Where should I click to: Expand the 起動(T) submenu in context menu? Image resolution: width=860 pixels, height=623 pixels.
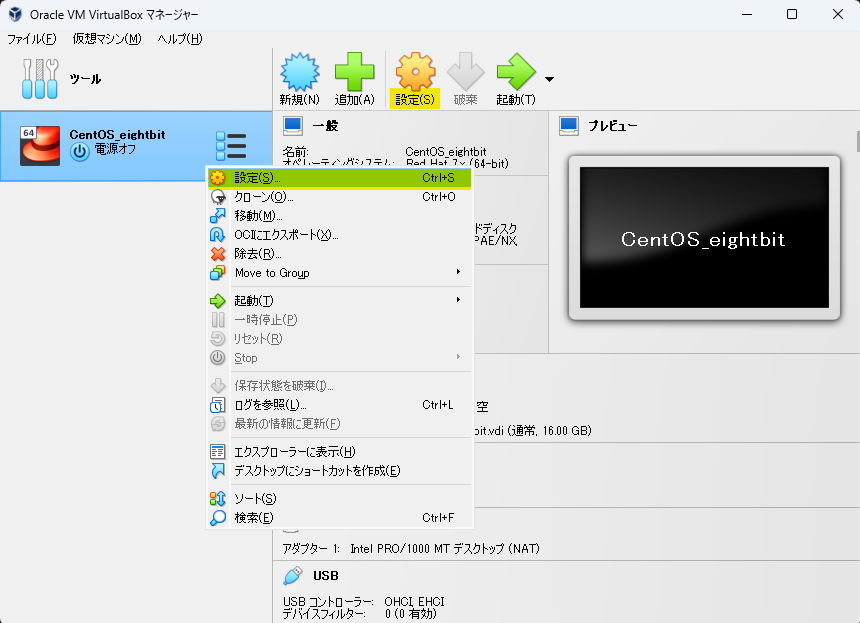(340, 301)
